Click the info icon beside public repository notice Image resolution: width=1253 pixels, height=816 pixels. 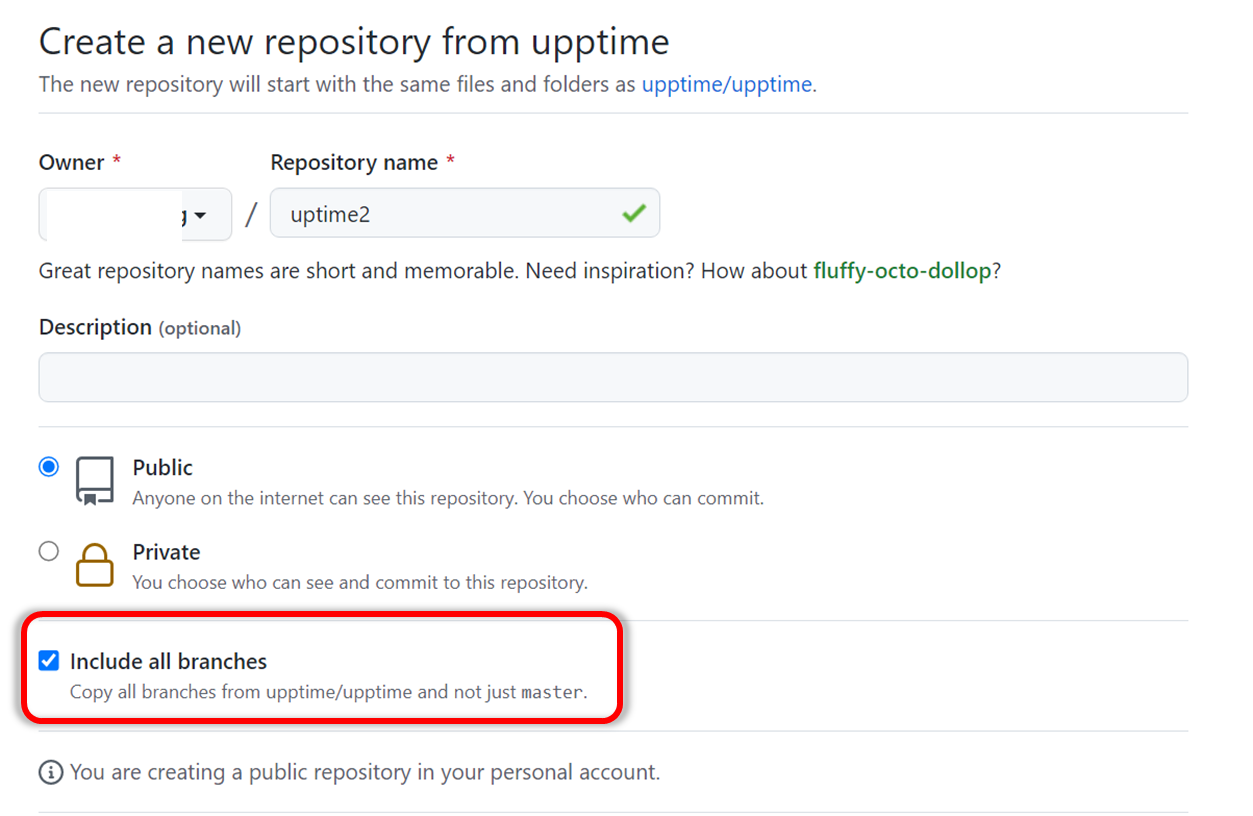(49, 772)
